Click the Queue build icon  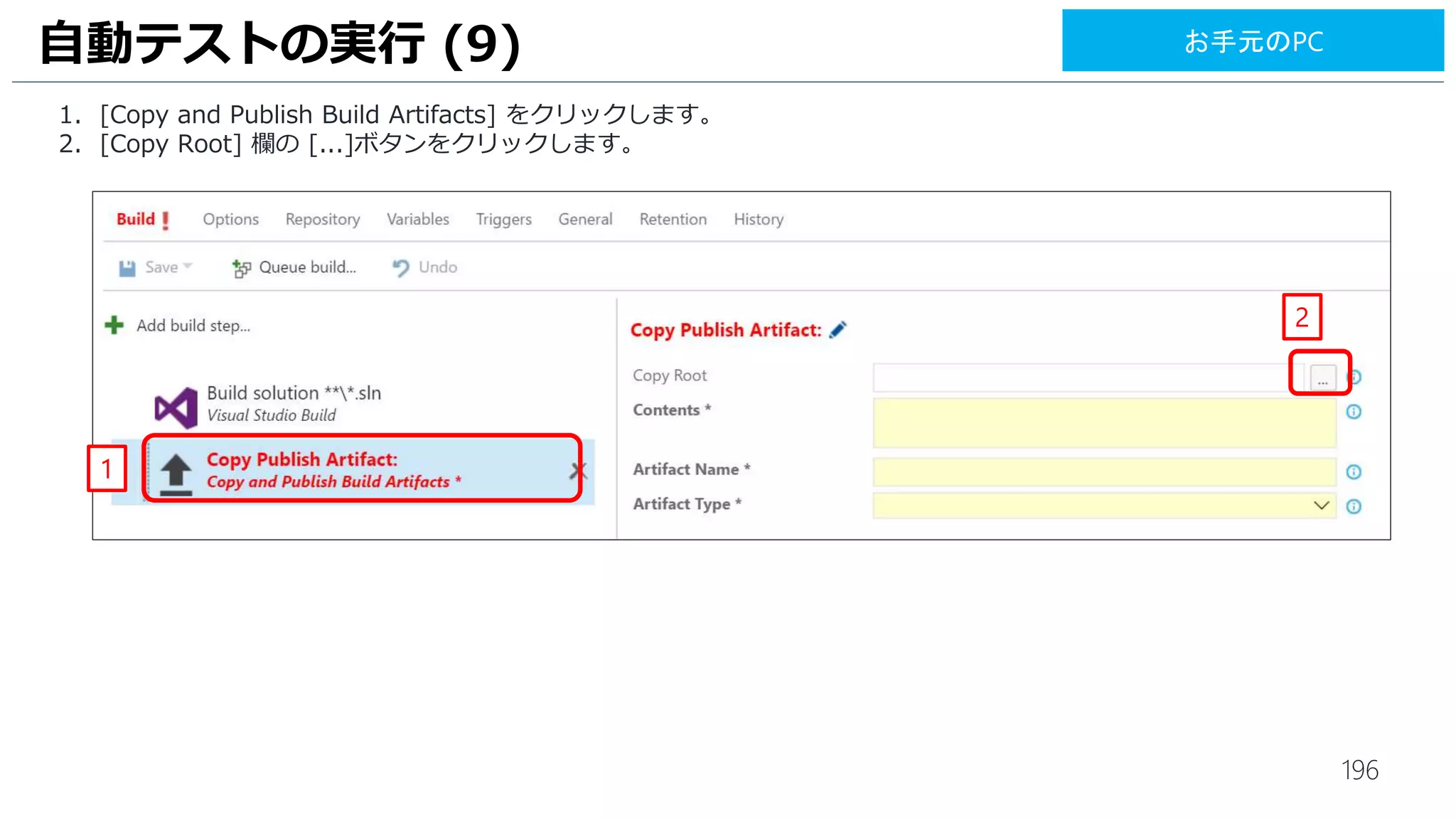(x=241, y=268)
